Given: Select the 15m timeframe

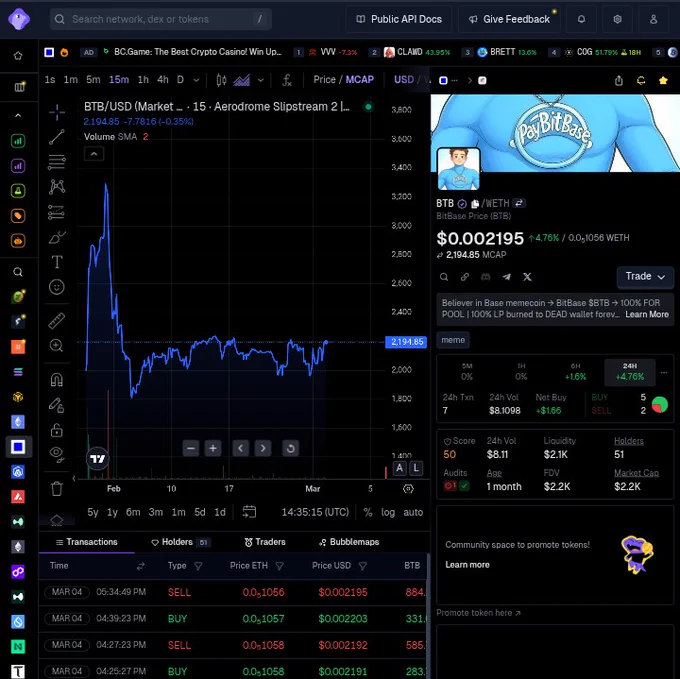Looking at the screenshot, I should coord(119,80).
